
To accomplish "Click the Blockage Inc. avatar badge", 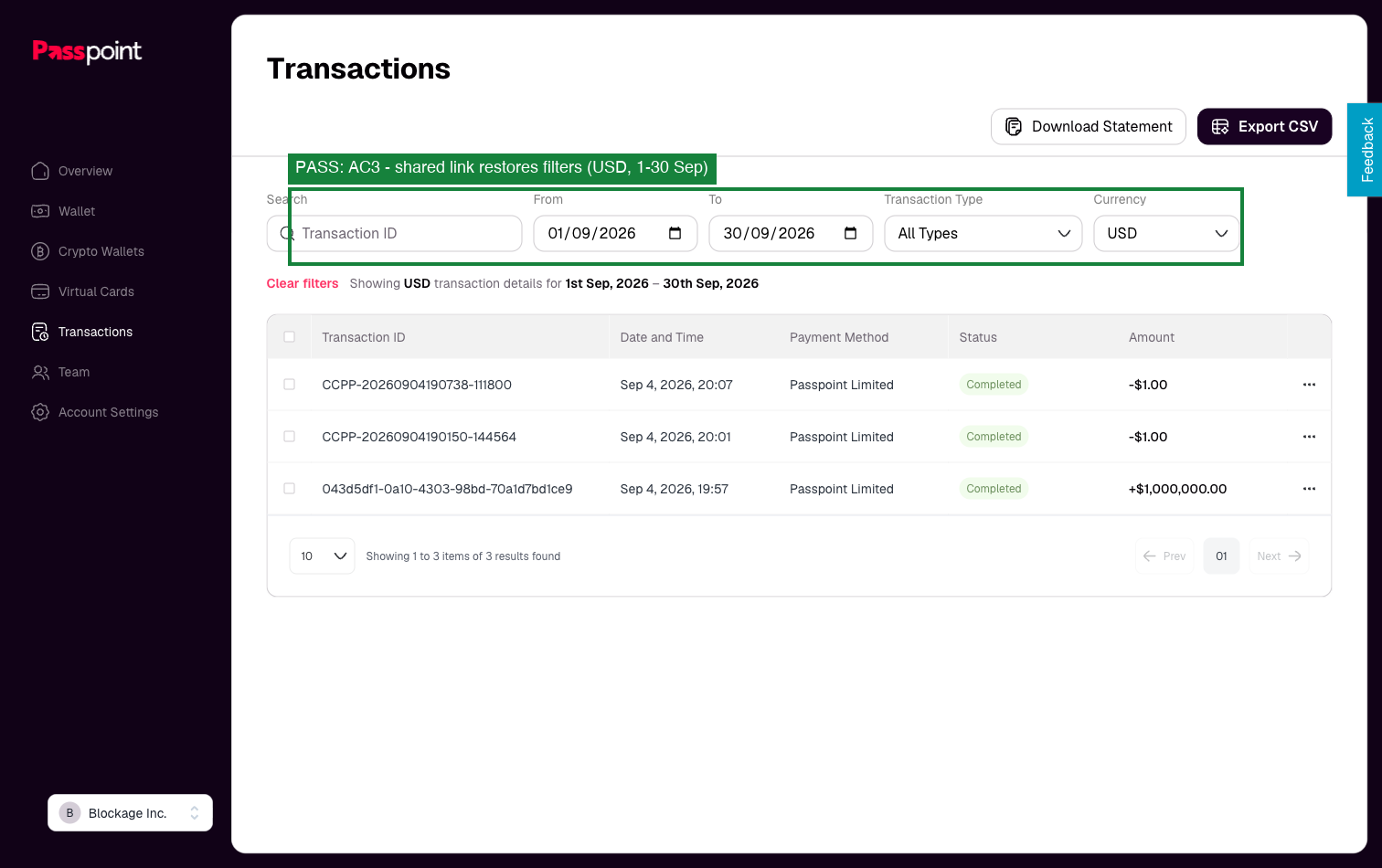I will coord(69,813).
